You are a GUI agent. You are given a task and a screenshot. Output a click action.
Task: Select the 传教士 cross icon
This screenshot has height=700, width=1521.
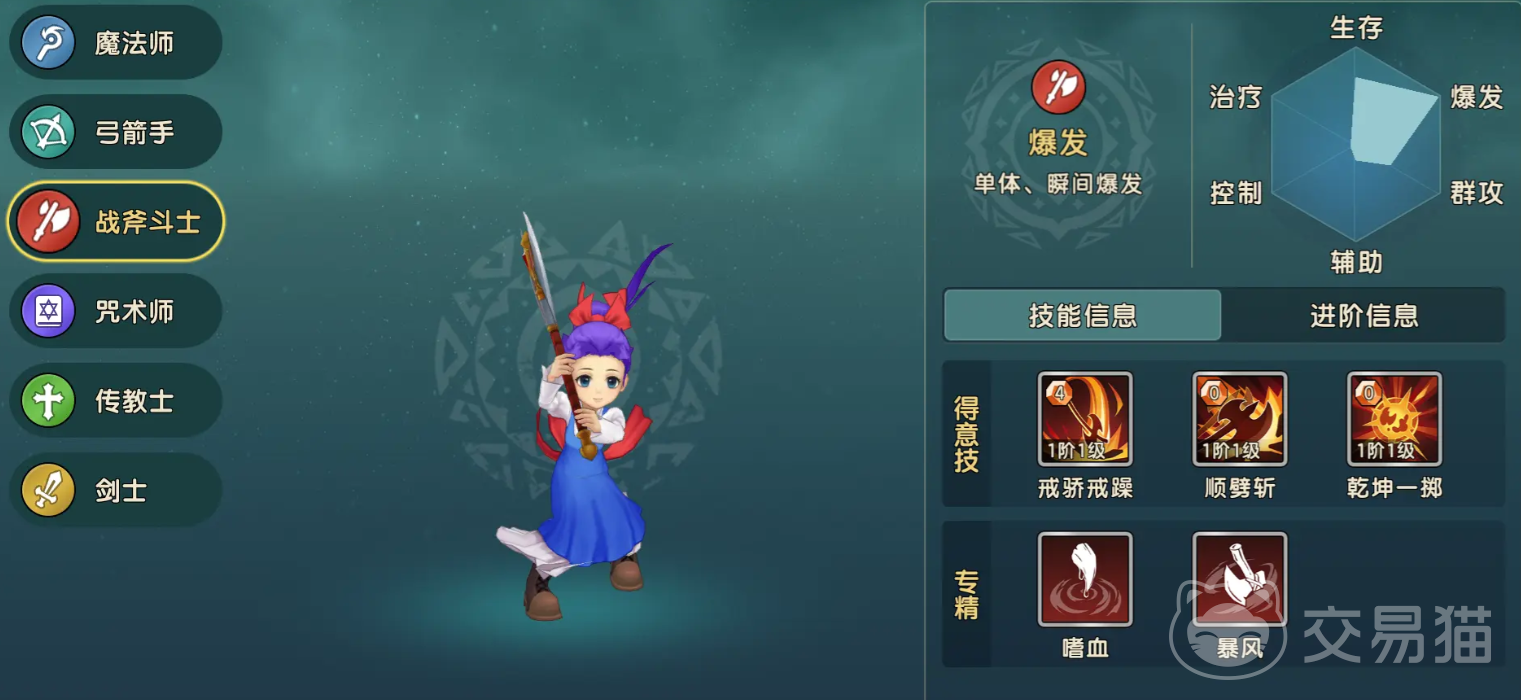48,401
